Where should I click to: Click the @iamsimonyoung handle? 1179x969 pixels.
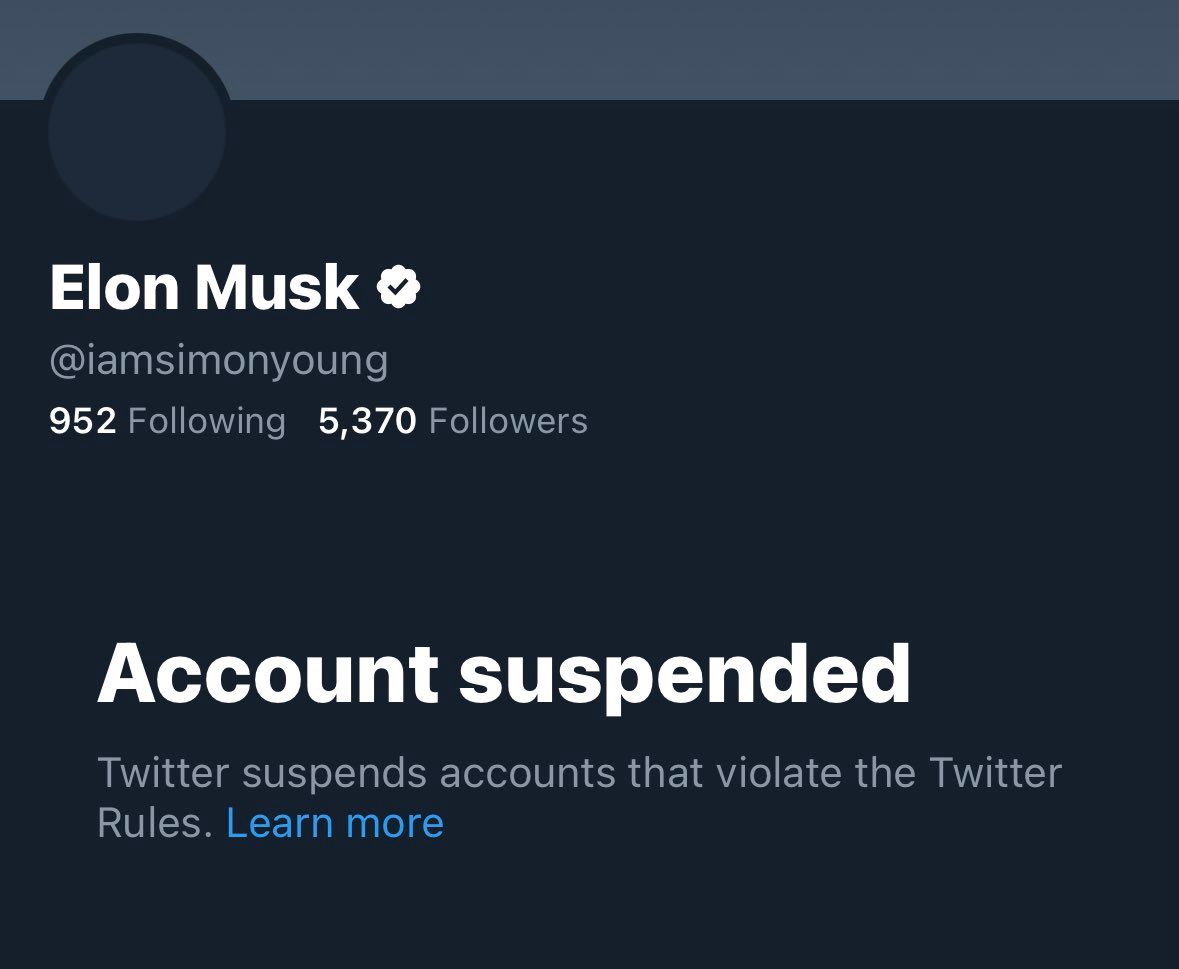[x=219, y=361]
